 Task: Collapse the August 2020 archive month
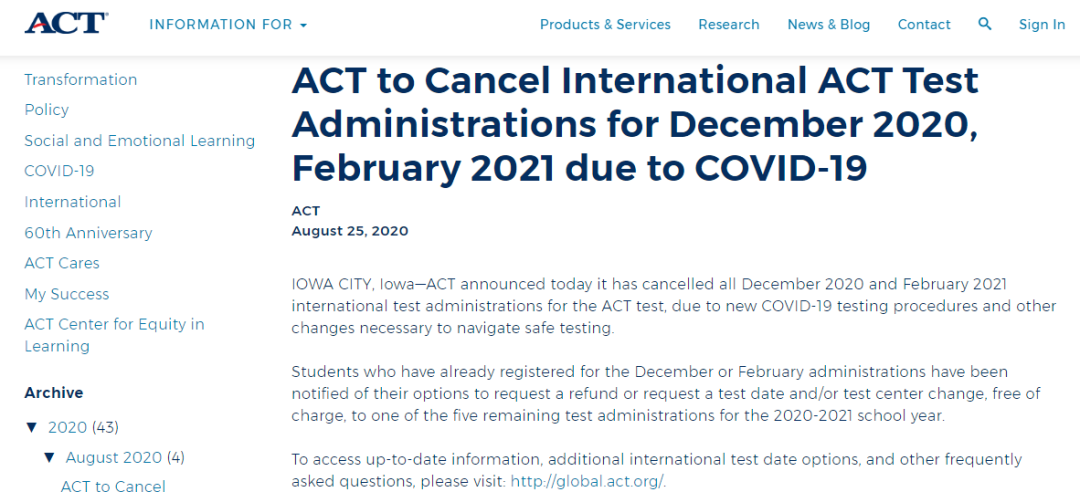point(49,458)
